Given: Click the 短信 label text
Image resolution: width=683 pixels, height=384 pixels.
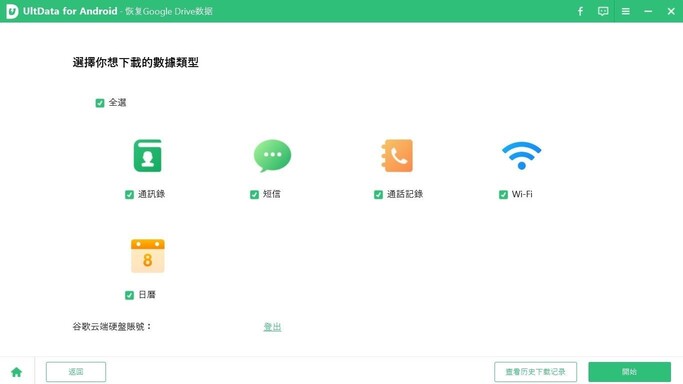Looking at the screenshot, I should click(272, 194).
